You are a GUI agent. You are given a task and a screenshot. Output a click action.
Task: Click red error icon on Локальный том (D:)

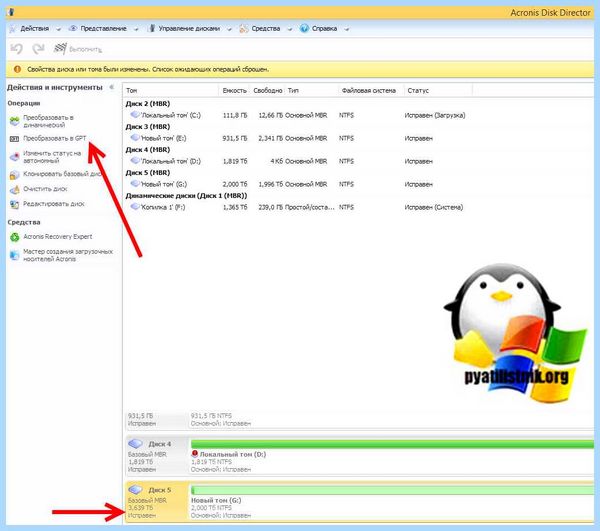(x=194, y=454)
